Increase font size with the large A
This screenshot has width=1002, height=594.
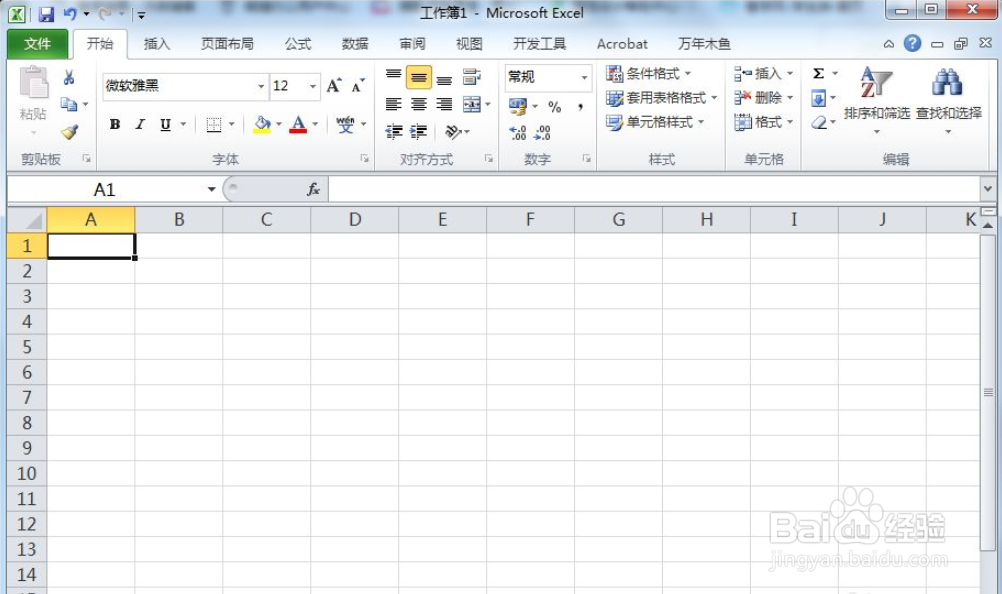tap(334, 86)
